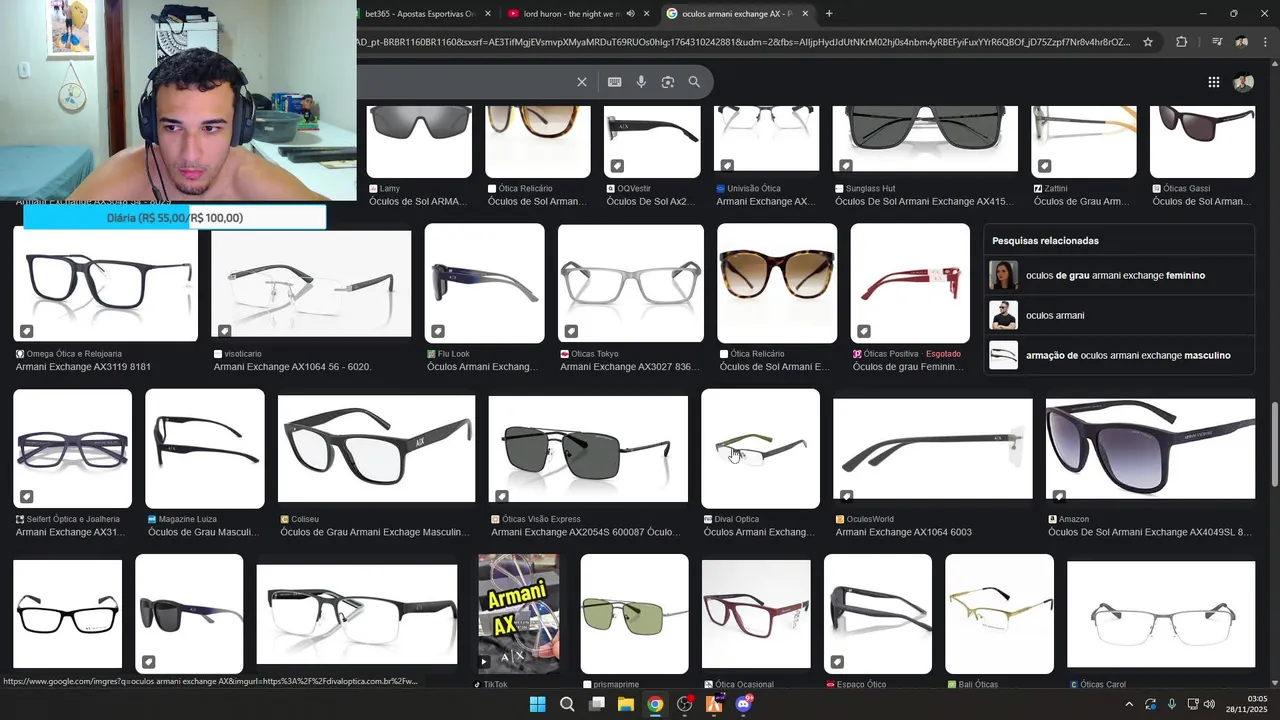Screen dimensions: 1280x720
Task: Clear the Google search box with the X icon
Action: (x=582, y=82)
